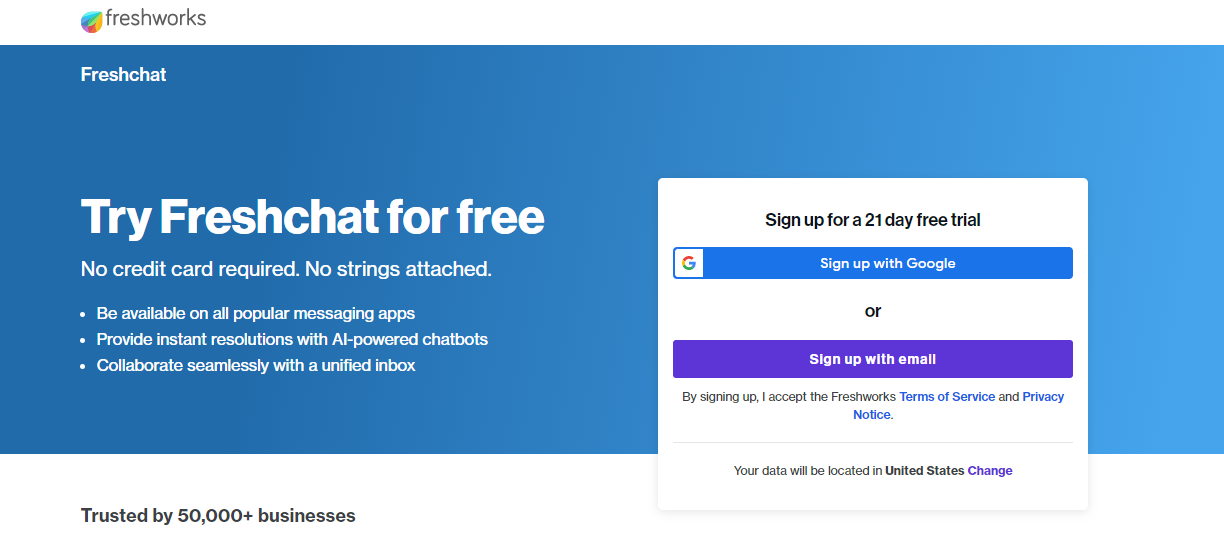Click the 'Trusted by 50,000+ businesses' heading
The height and width of the screenshot is (548, 1224).
[218, 516]
